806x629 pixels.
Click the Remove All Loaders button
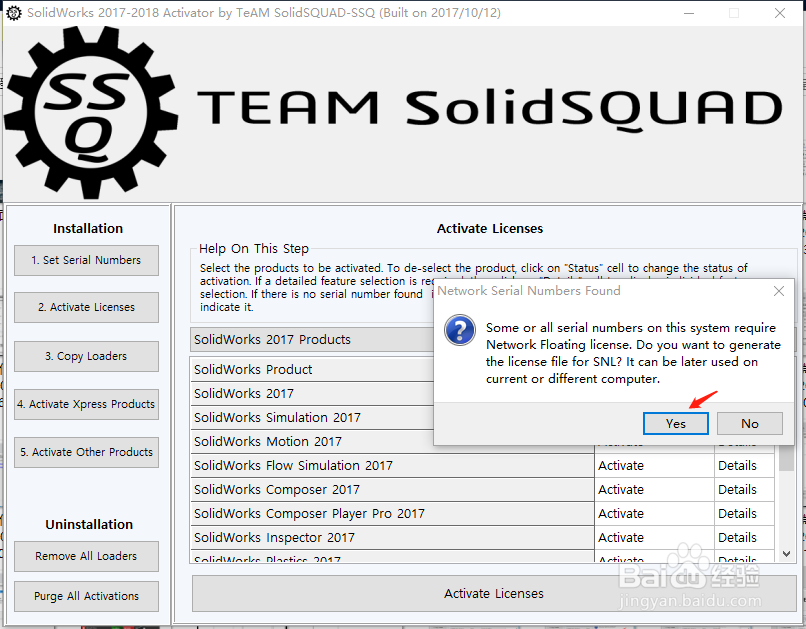click(x=86, y=556)
